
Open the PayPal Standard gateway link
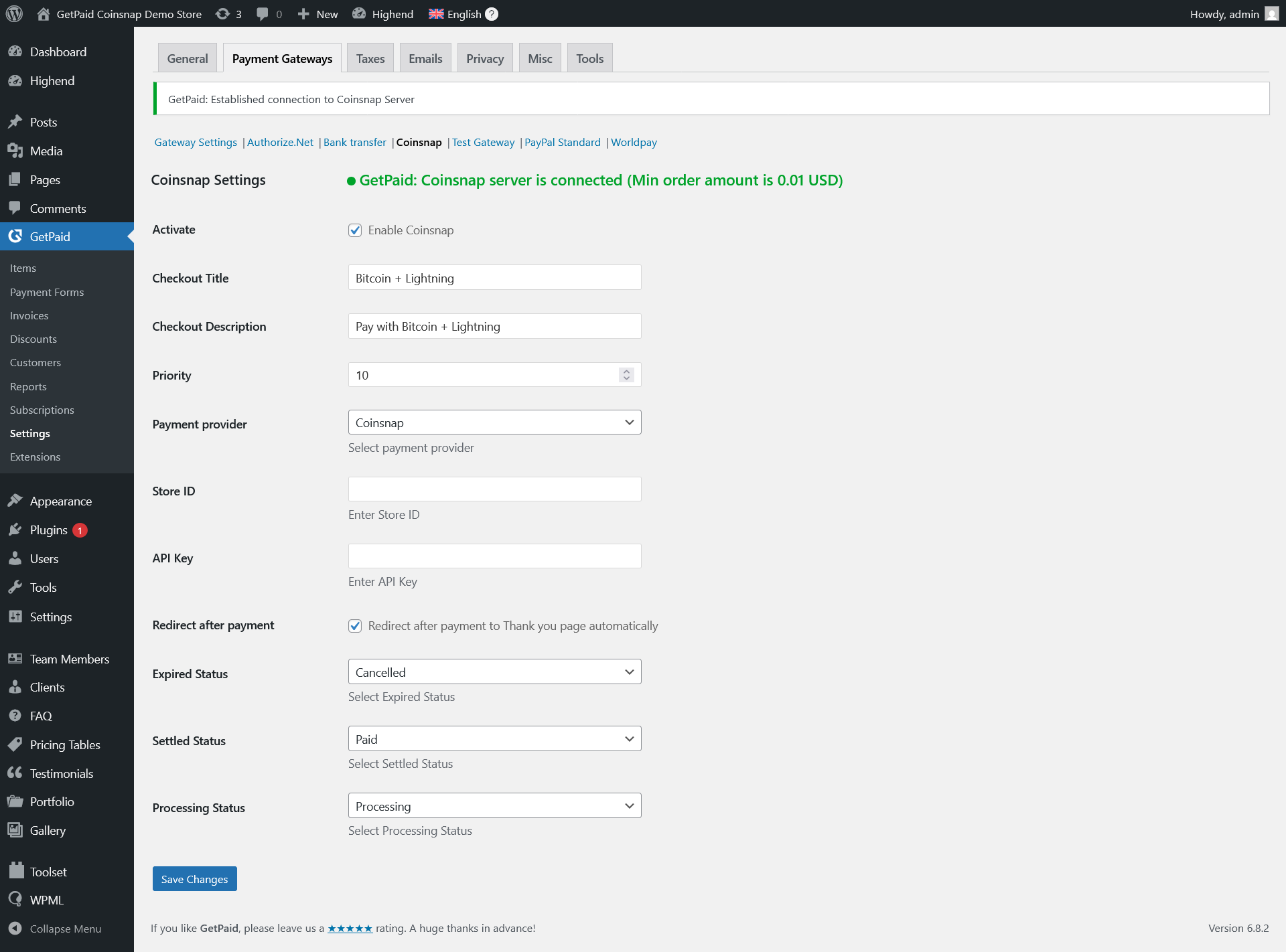point(563,142)
